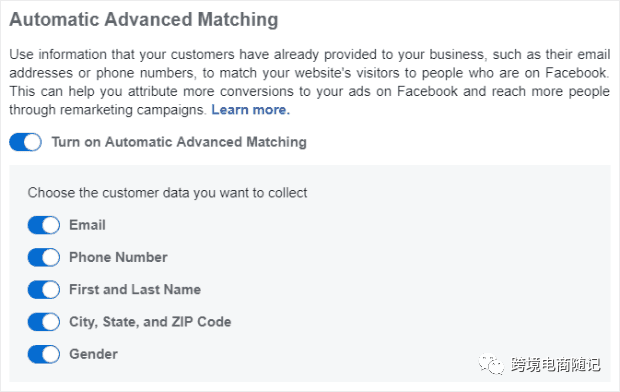620x392 pixels.
Task: Click the Email label text
Action: pyautogui.click(x=87, y=225)
